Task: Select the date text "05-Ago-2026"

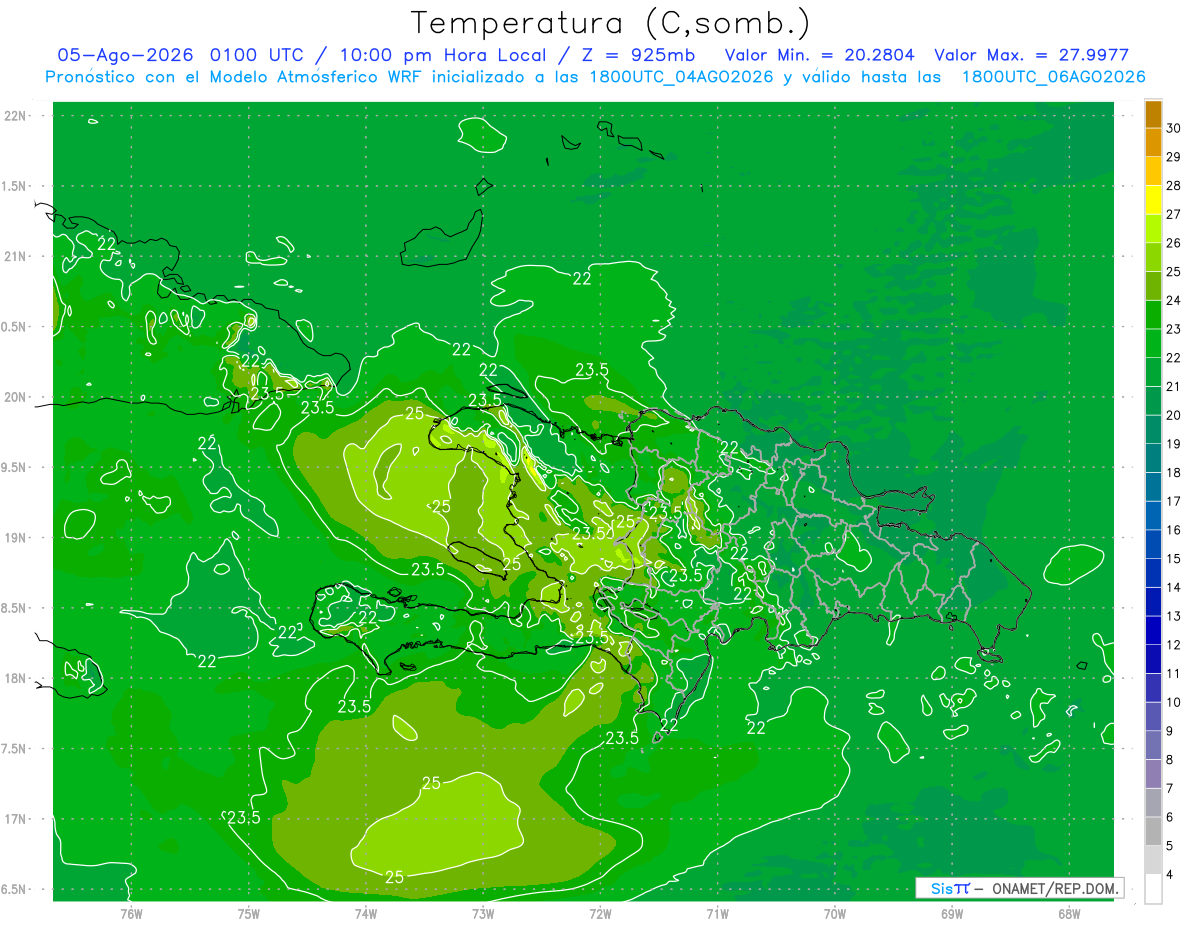Action: (x=126, y=55)
